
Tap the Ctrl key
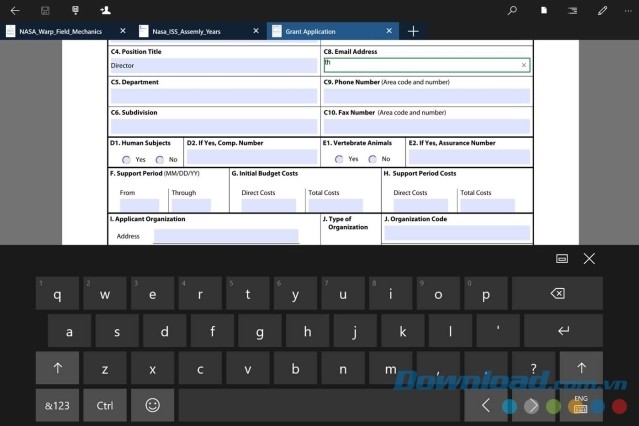click(105, 405)
